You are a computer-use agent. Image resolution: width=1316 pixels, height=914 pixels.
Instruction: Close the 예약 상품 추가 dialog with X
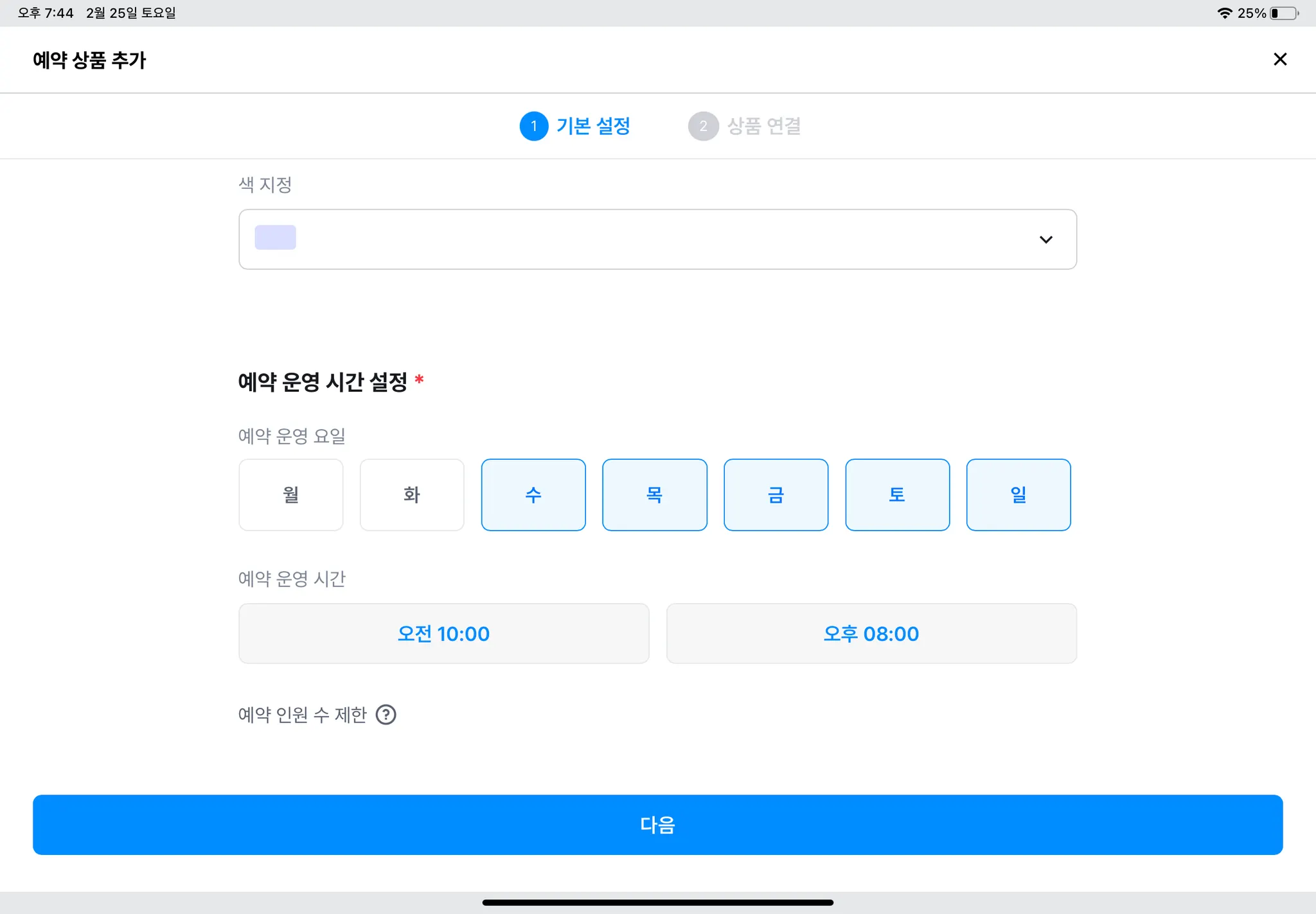[x=1279, y=59]
